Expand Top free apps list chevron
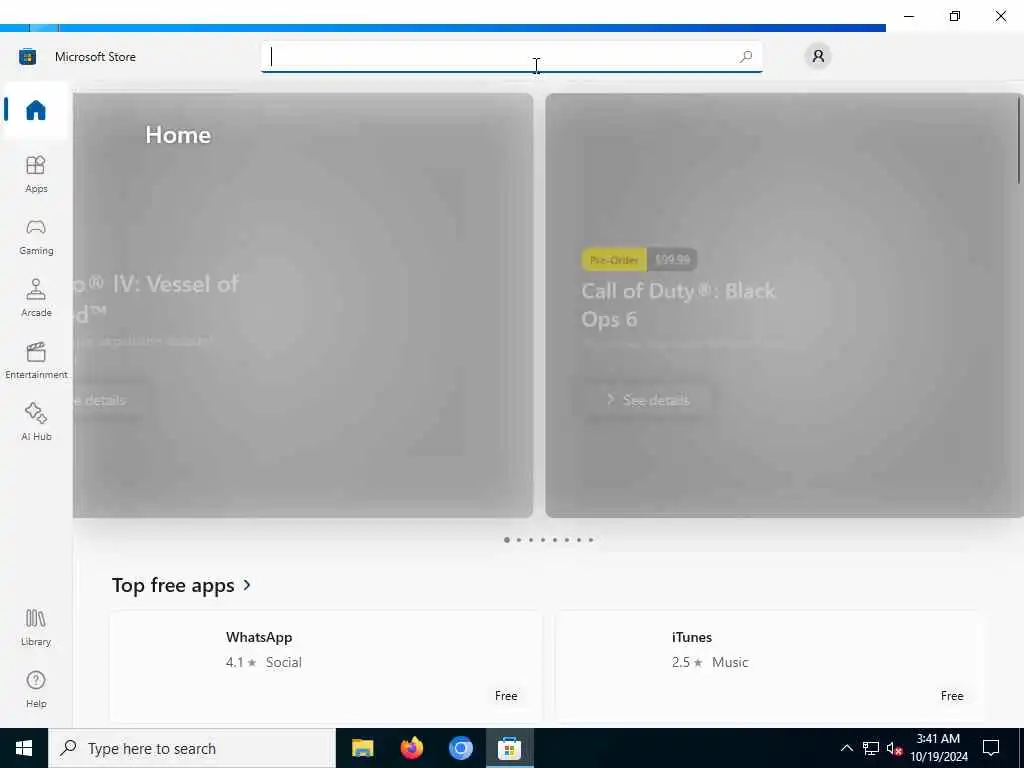Viewport: 1024px width, 768px height. pos(248,585)
